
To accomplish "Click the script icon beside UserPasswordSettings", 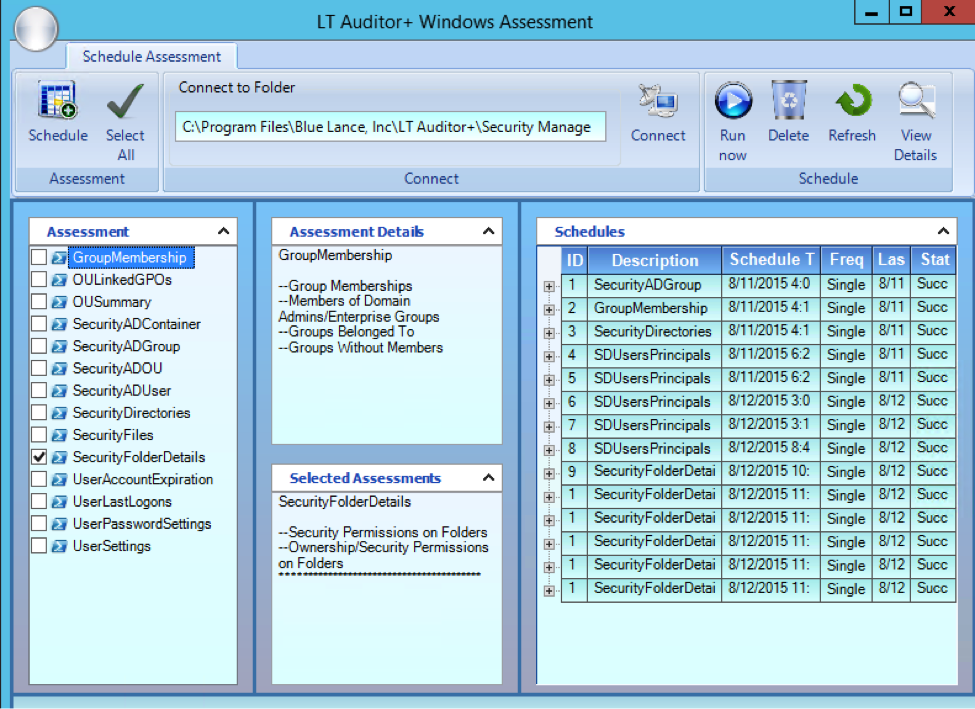I will [59, 524].
